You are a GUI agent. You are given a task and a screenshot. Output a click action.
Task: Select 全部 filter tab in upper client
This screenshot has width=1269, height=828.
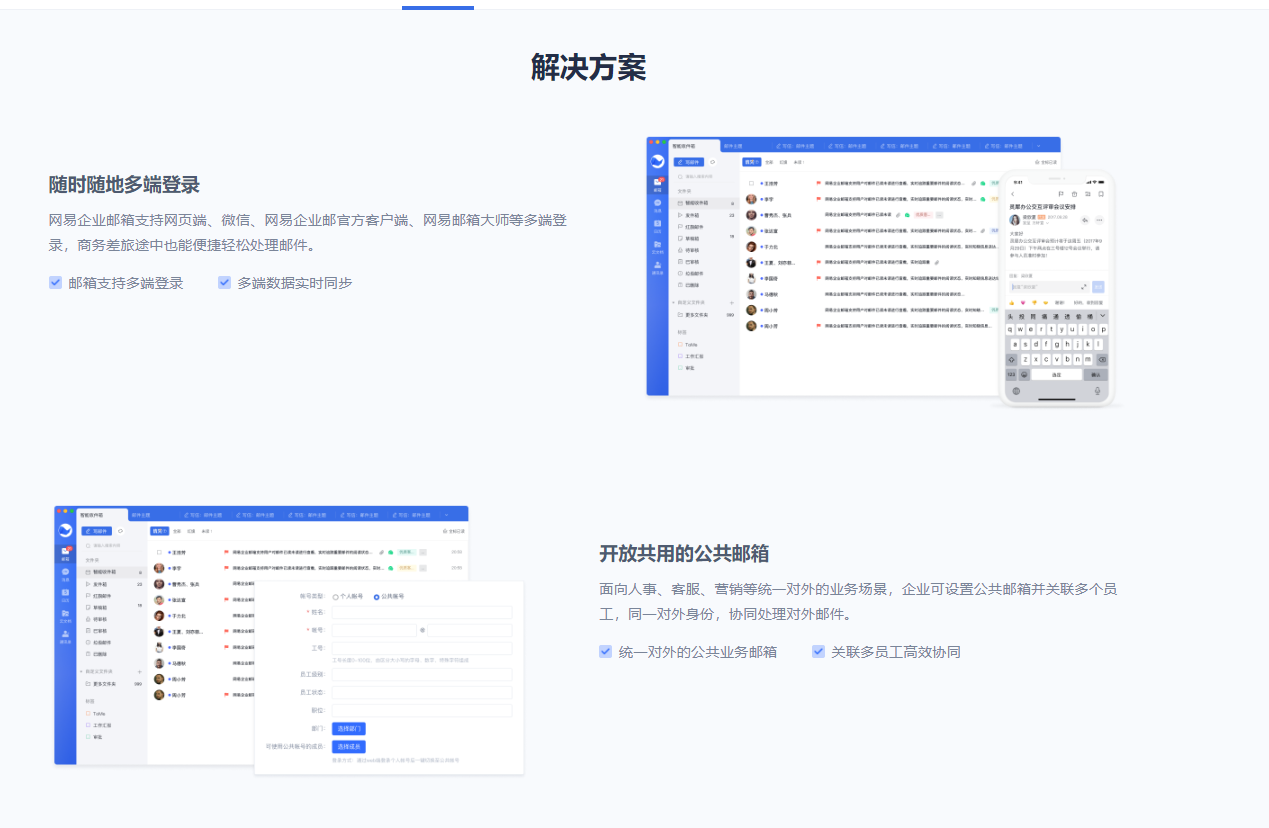pos(769,162)
